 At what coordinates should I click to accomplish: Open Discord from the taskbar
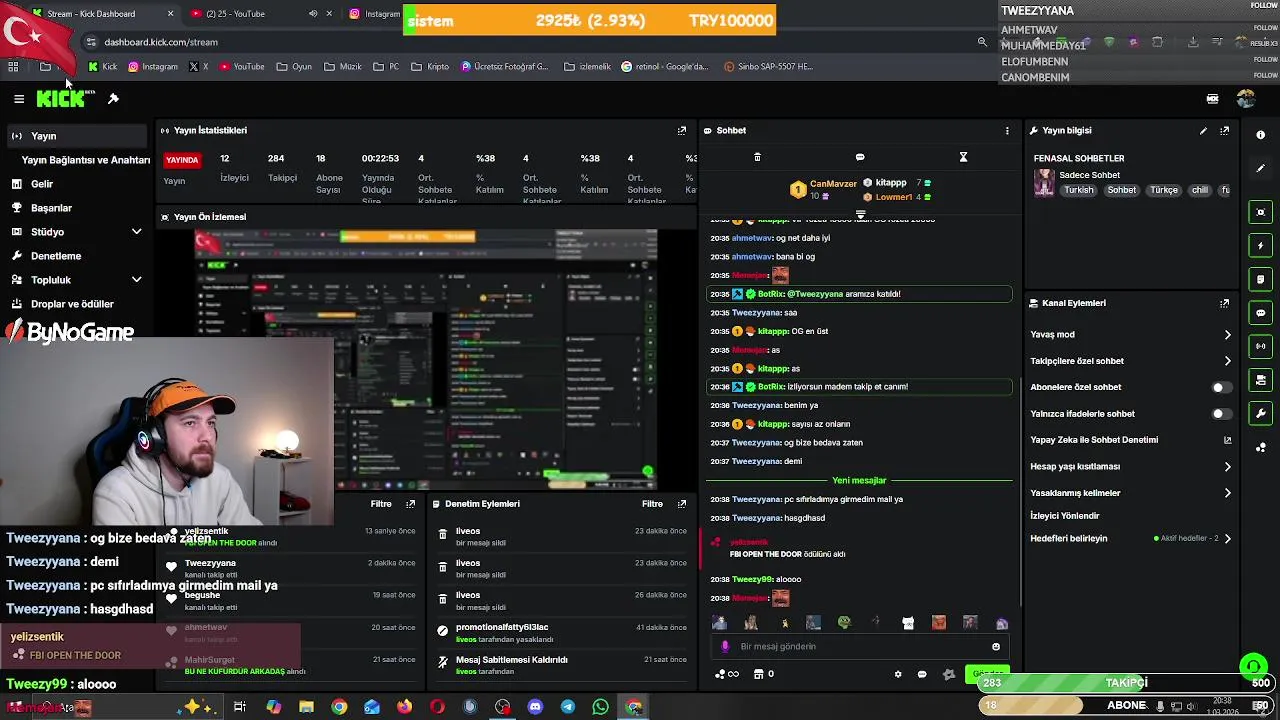click(535, 707)
